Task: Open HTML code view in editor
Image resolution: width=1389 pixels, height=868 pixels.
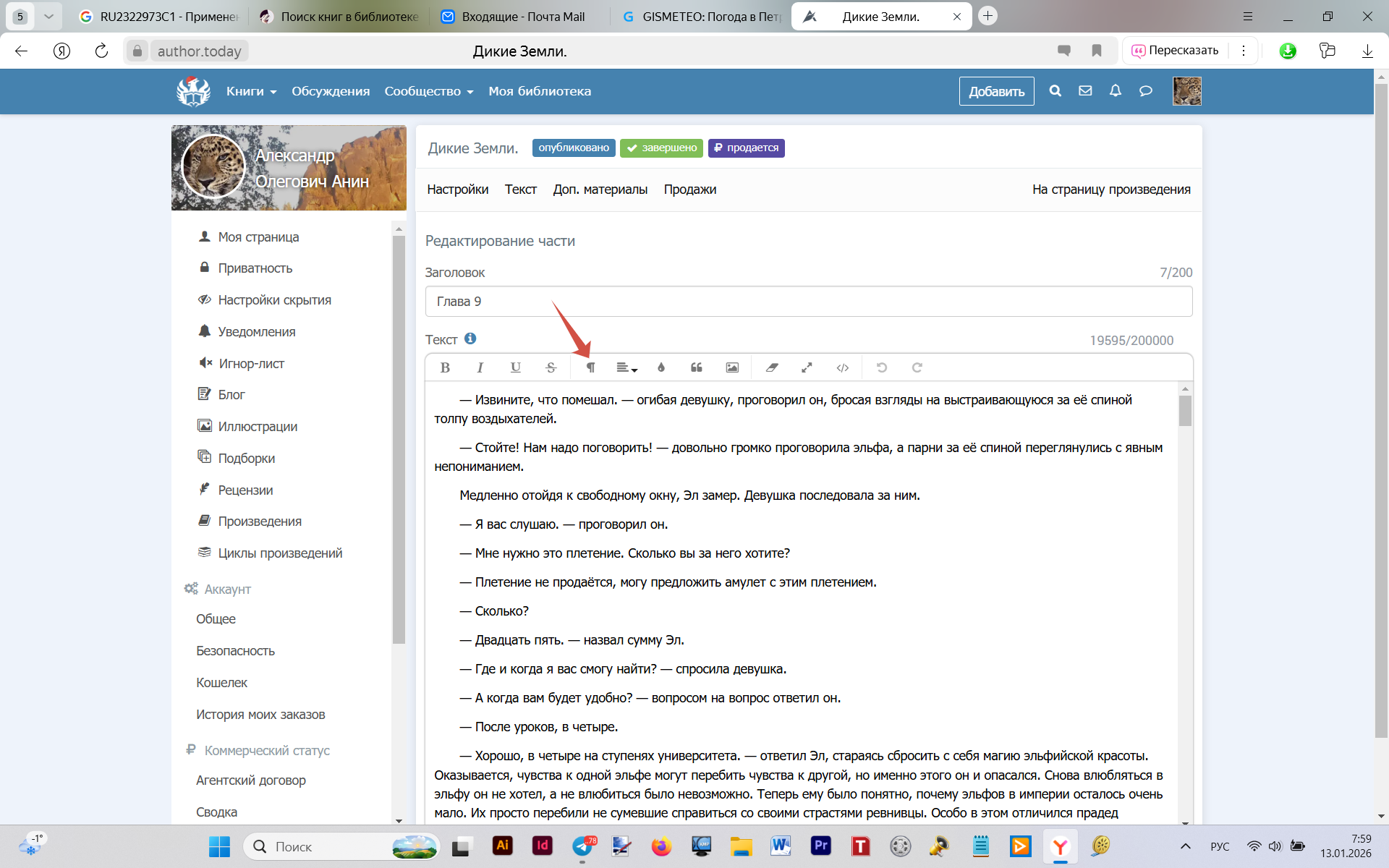Action: coord(842,367)
